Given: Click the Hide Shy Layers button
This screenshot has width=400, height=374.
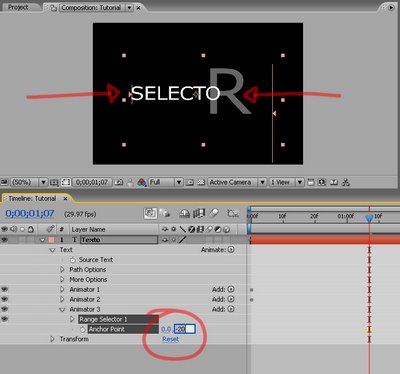Looking at the screenshot, I should pyautogui.click(x=185, y=213).
